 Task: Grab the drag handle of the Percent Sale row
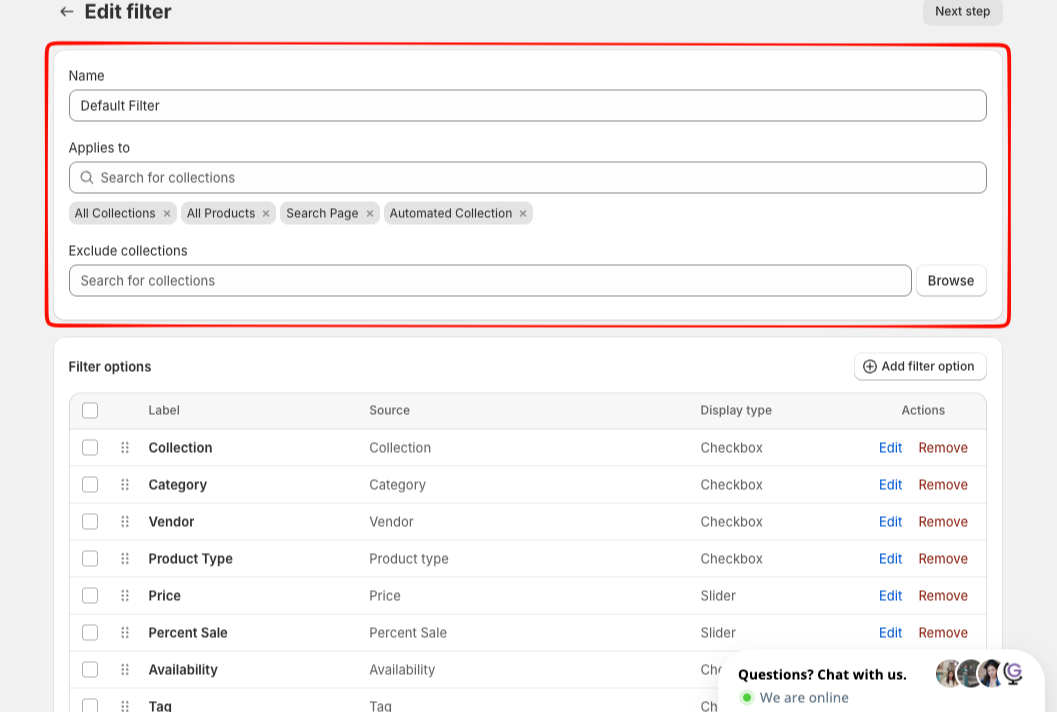point(125,633)
